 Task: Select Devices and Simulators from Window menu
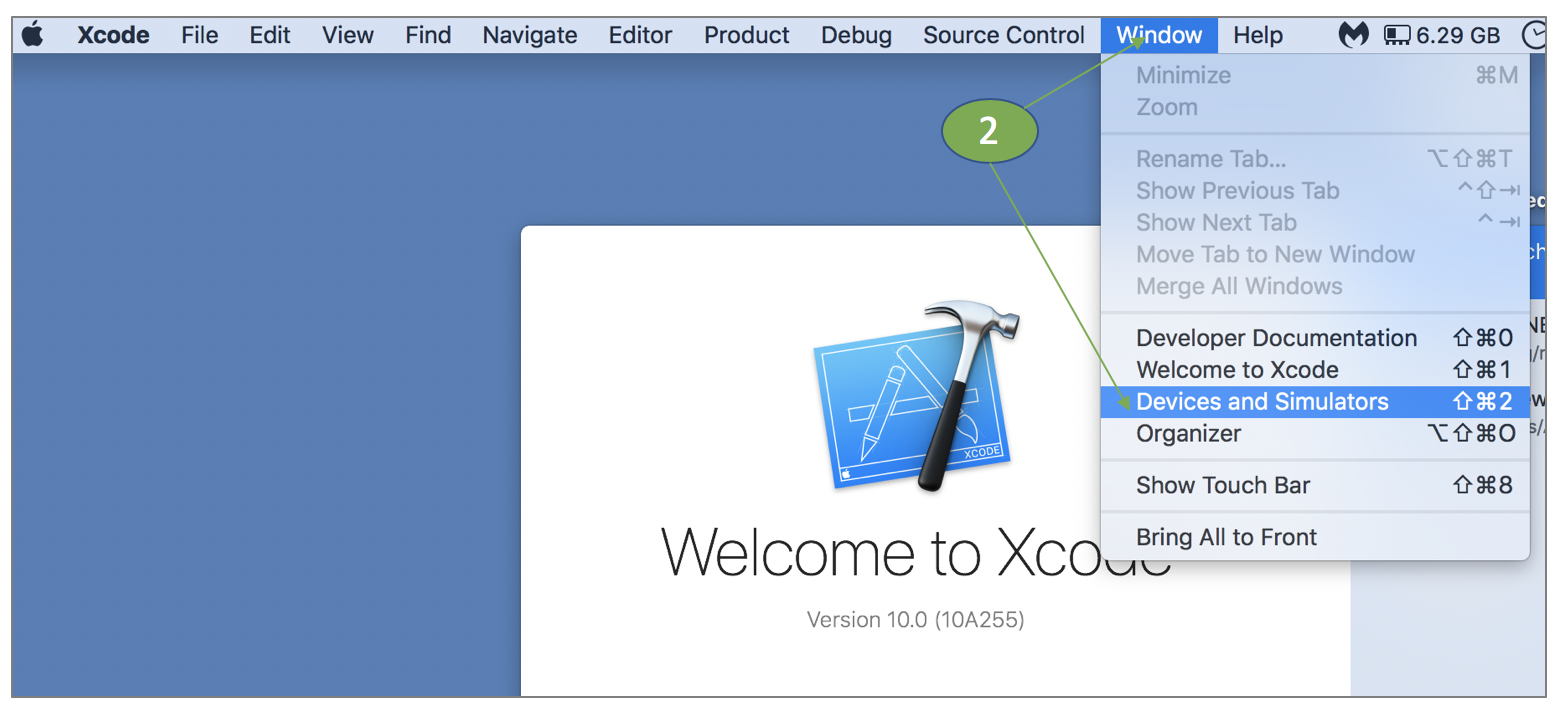point(1262,402)
